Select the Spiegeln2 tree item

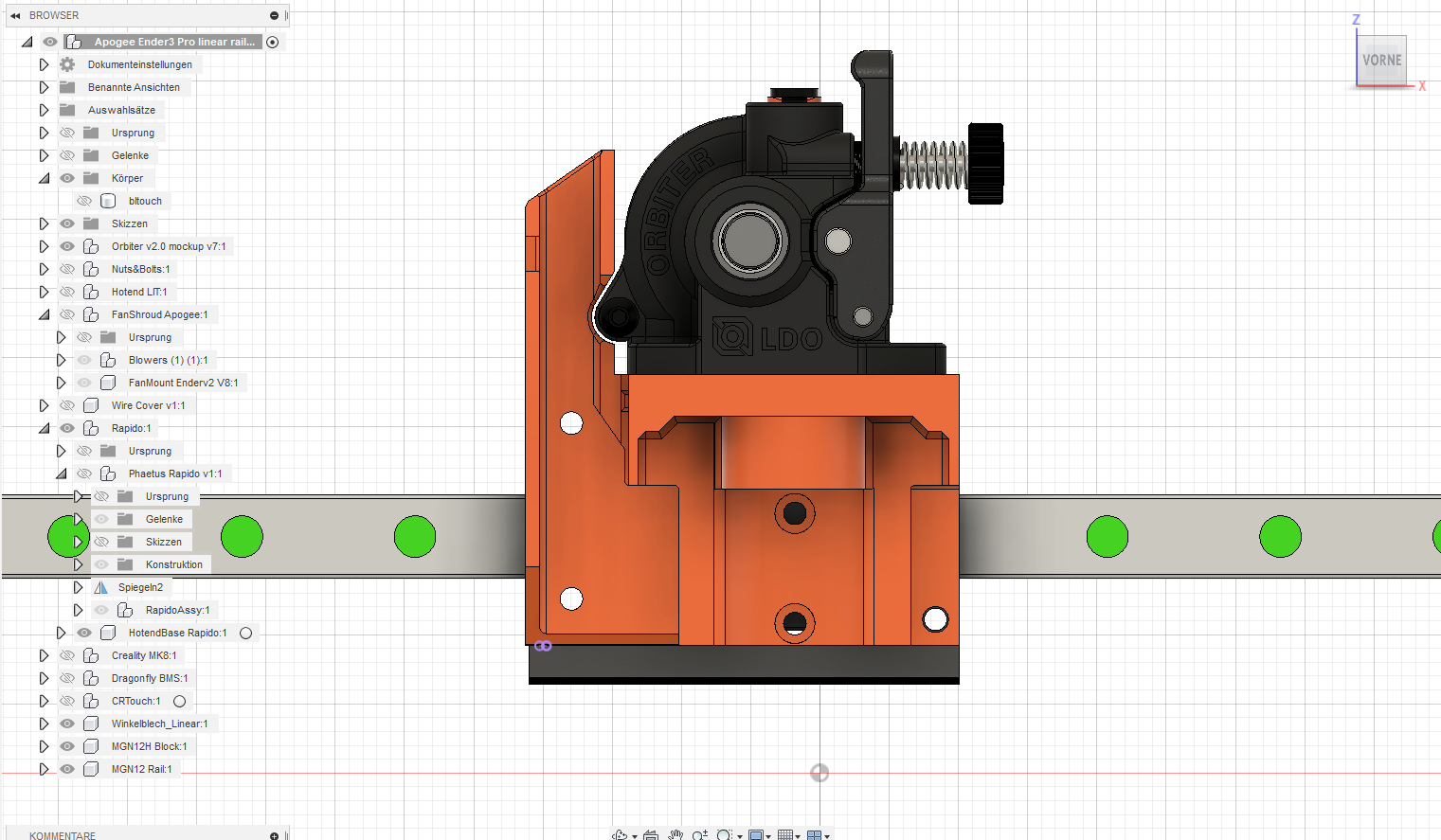[140, 587]
